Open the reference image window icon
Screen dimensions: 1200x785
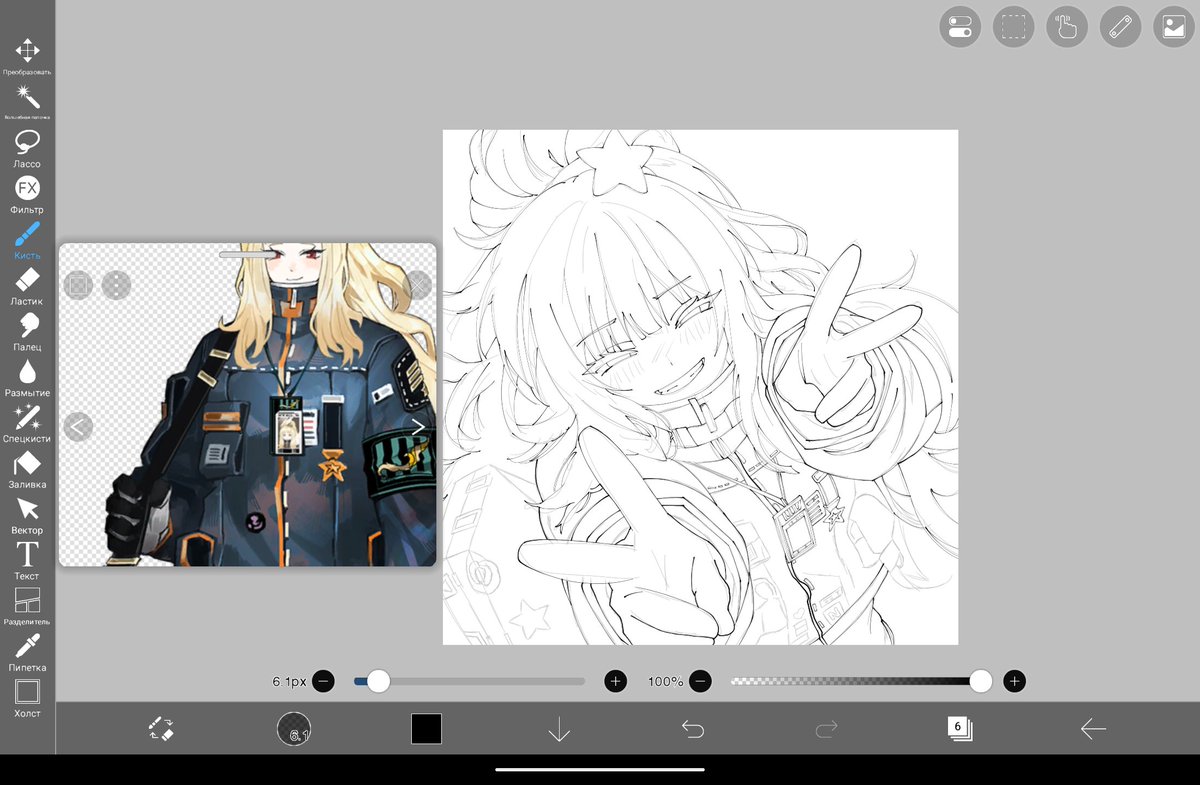coord(1174,27)
